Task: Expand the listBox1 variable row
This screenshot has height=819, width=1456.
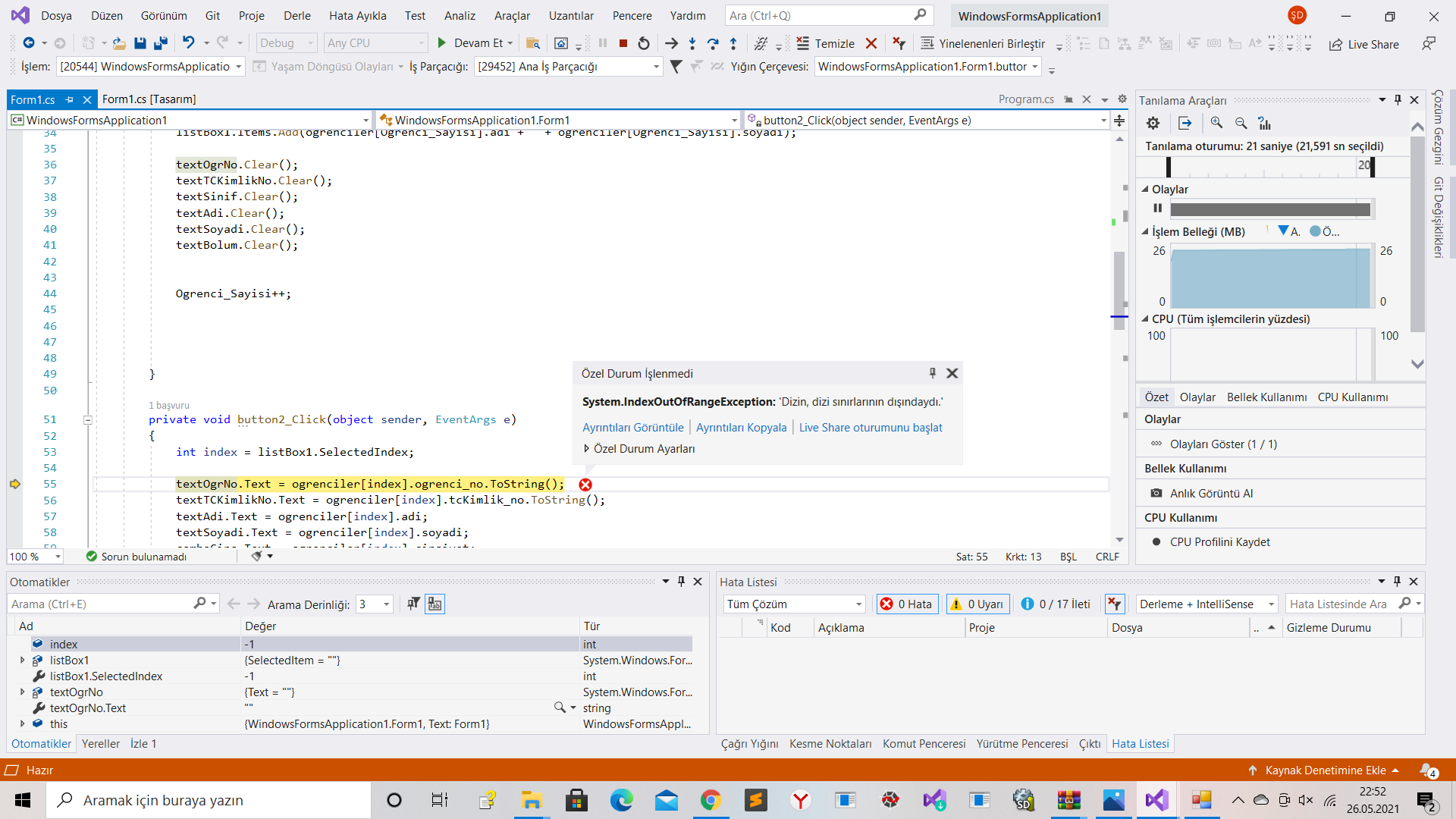Action: pyautogui.click(x=22, y=661)
